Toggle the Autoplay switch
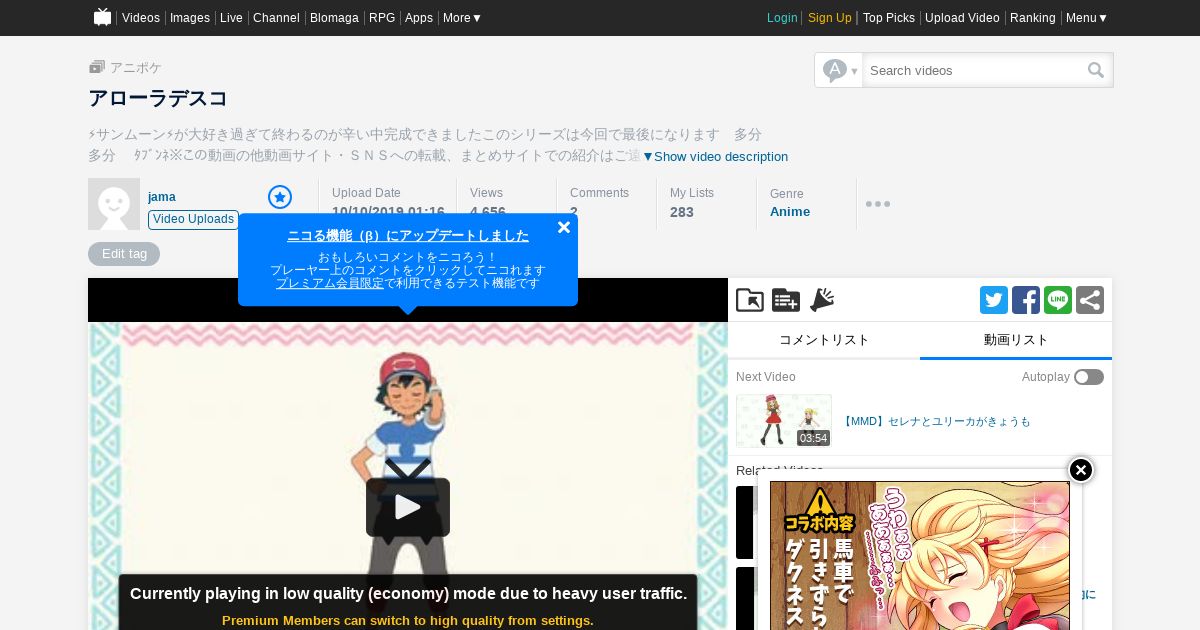This screenshot has height=630, width=1200. coord(1089,377)
